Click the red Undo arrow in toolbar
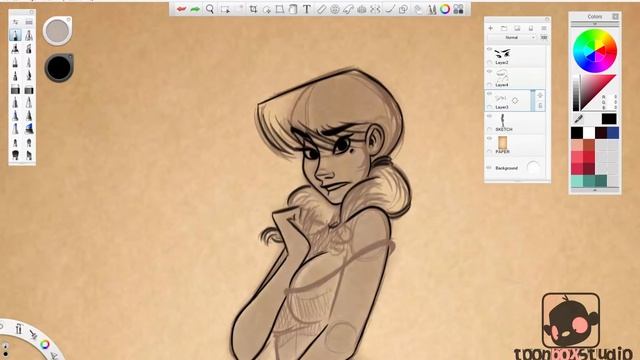The image size is (640, 360). tap(181, 9)
